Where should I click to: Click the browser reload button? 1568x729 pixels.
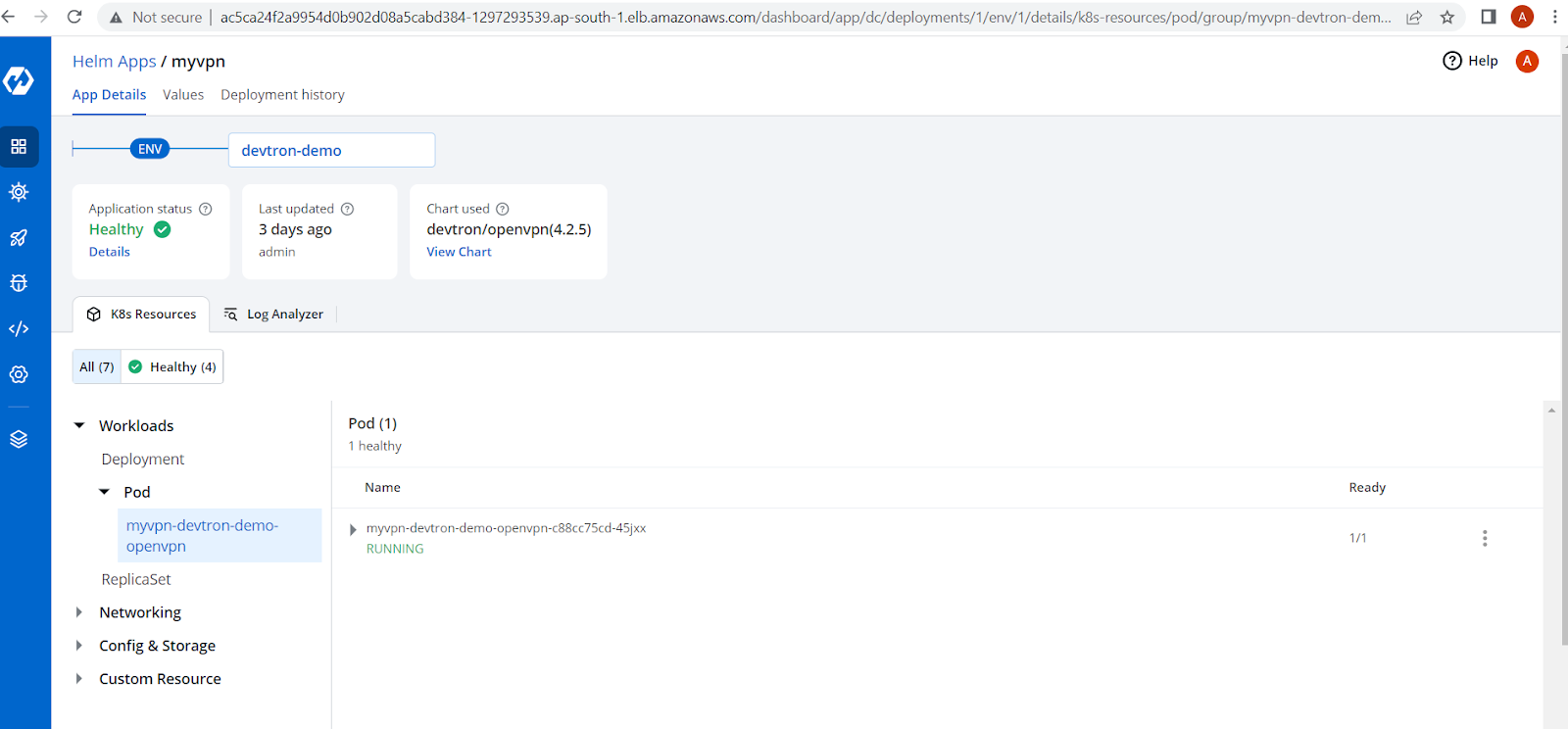pos(74,17)
